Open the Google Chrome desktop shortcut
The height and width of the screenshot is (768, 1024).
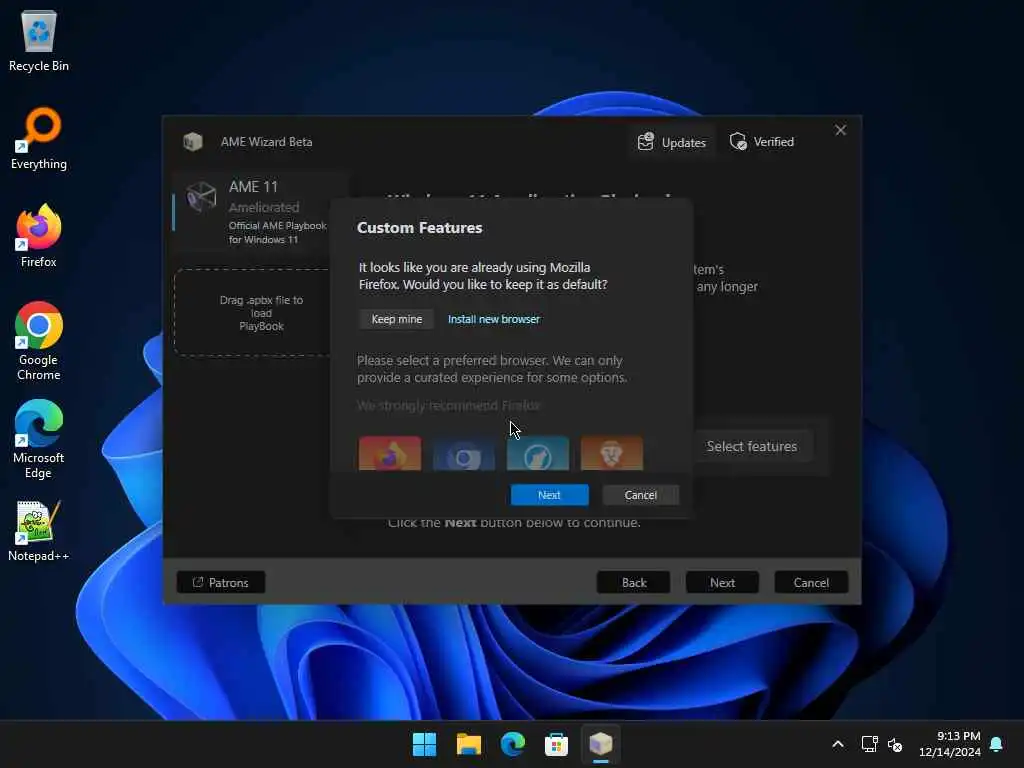39,341
